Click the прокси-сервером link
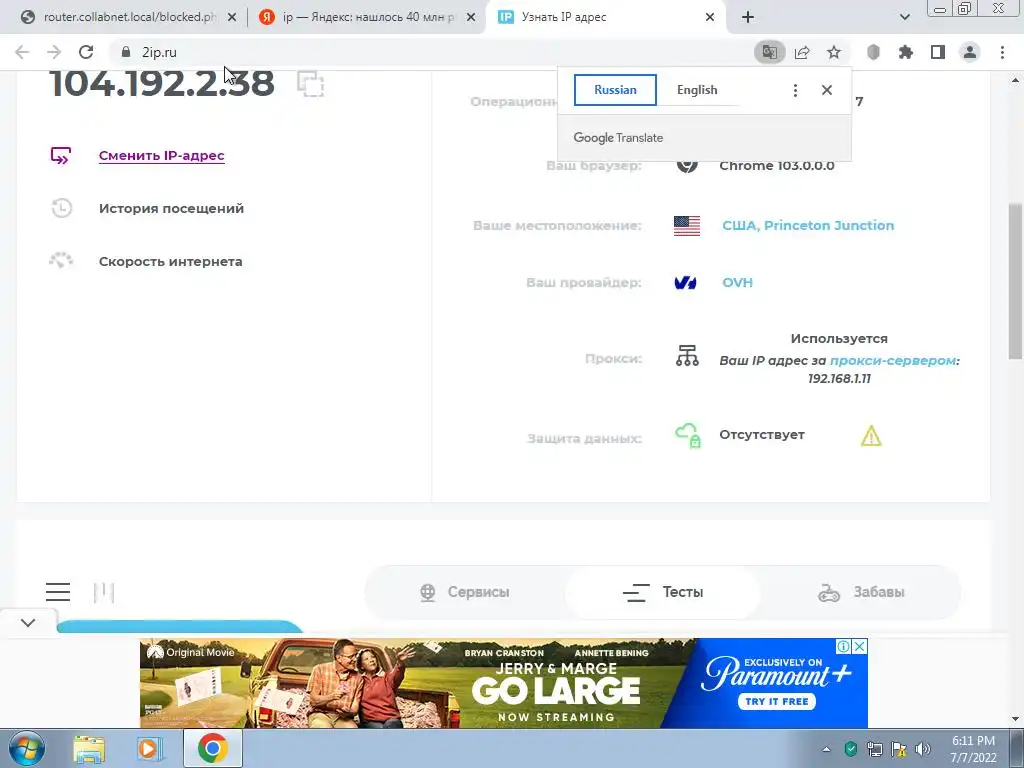The image size is (1024, 768). point(893,360)
